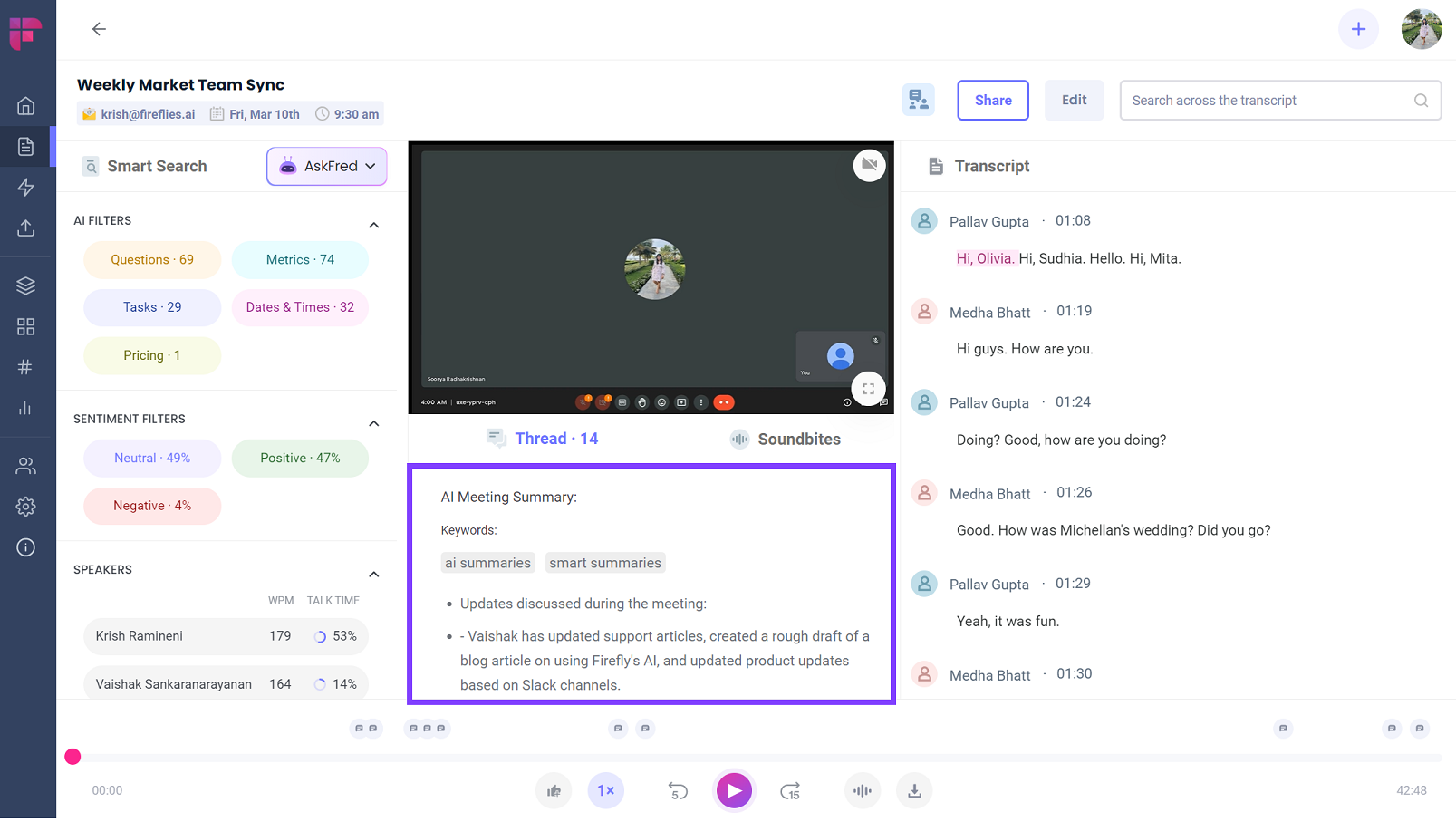Toggle the Positive · 47% sentiment filter
Viewport: 1456px width, 822px height.
(300, 458)
